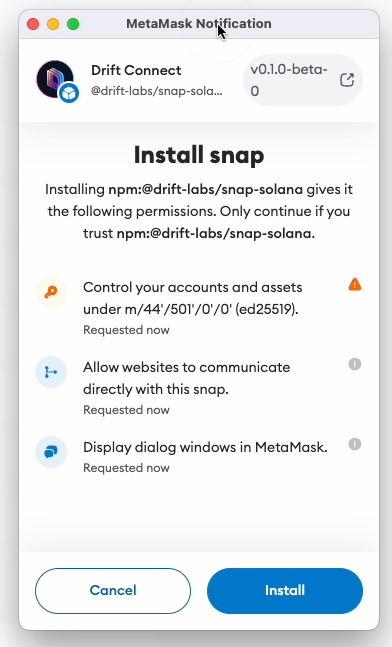Screen dimensions: 392x647
Task: Click the dialog windows chat icon
Action: [x=51, y=452]
